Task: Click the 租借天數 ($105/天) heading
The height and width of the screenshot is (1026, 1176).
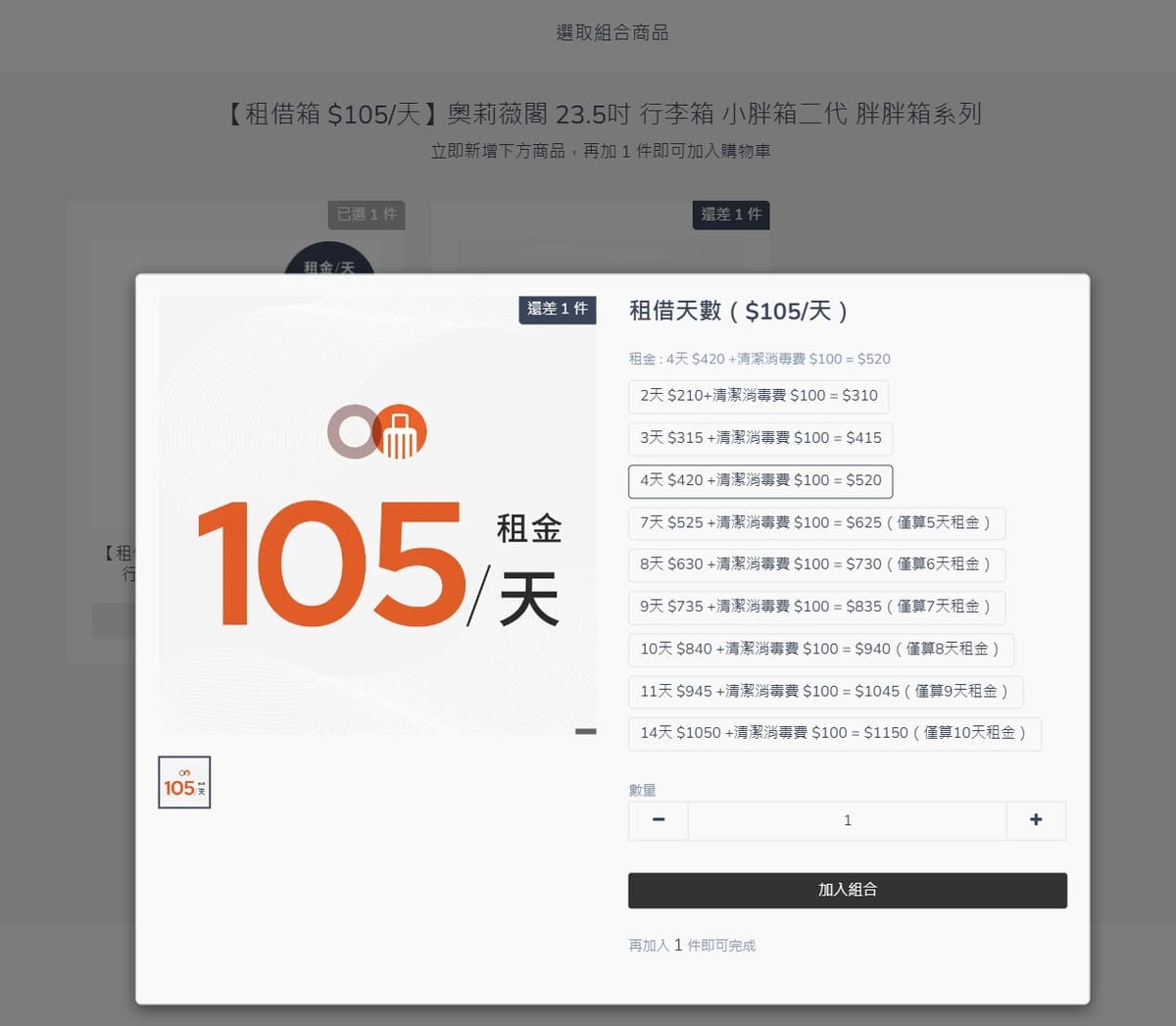Action: point(739,311)
